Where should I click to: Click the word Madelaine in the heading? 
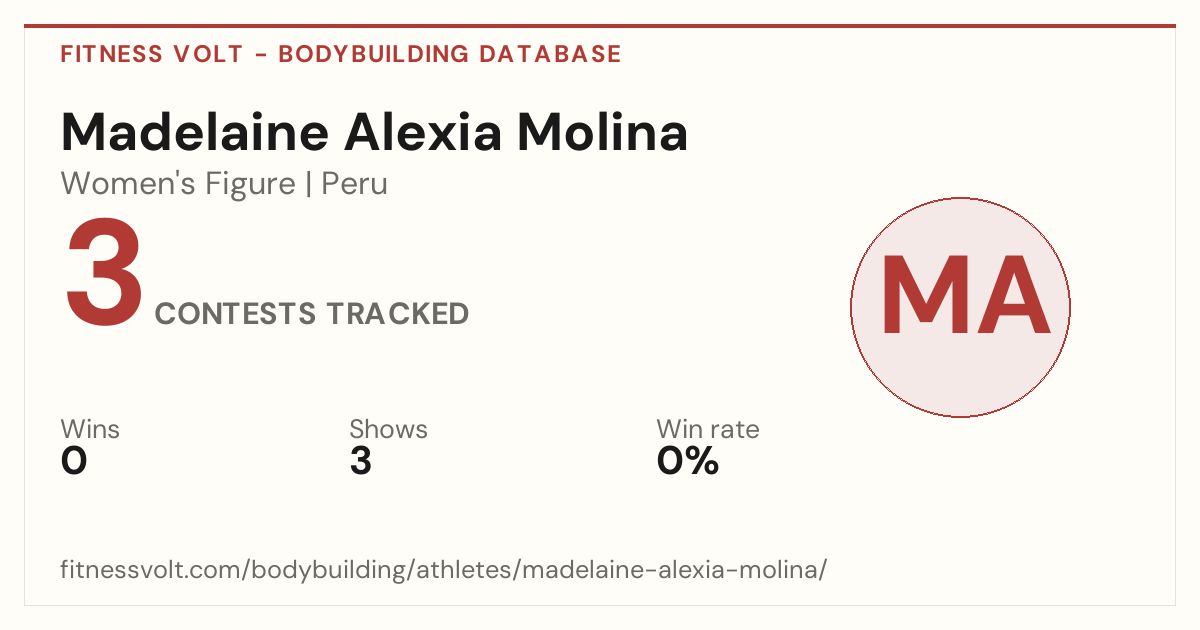(191, 132)
